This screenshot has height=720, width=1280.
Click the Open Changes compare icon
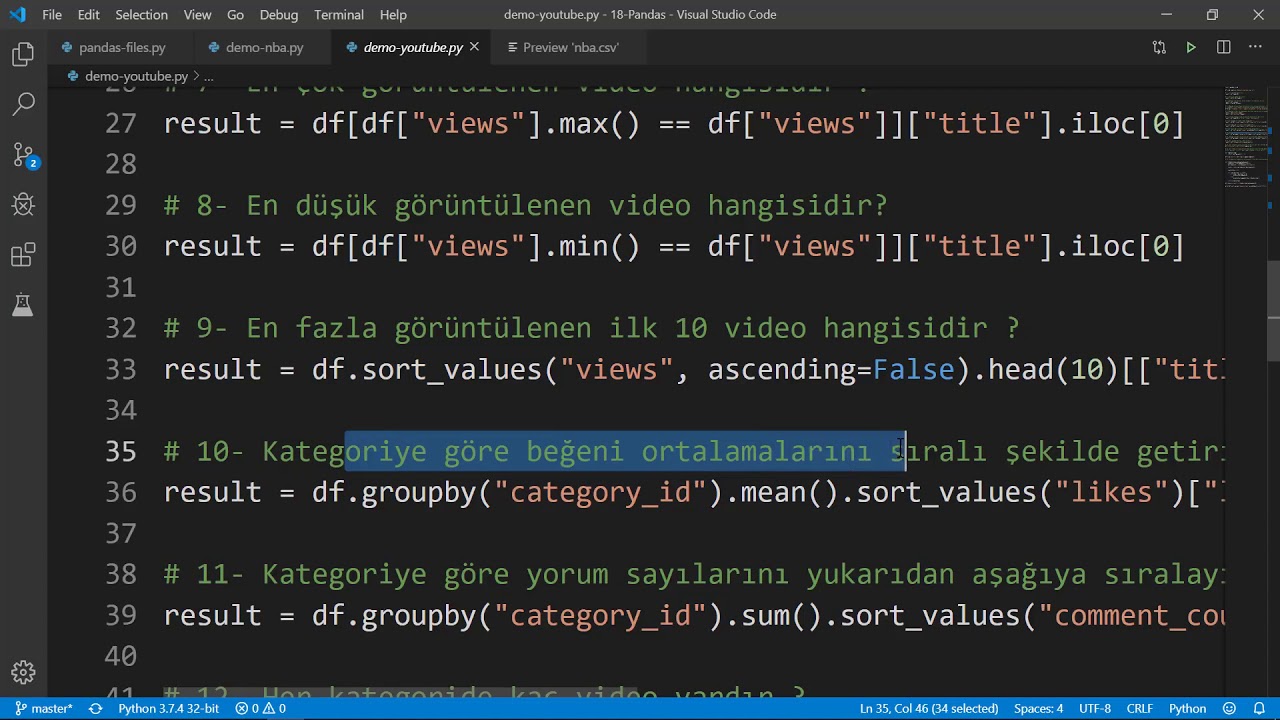click(1159, 47)
